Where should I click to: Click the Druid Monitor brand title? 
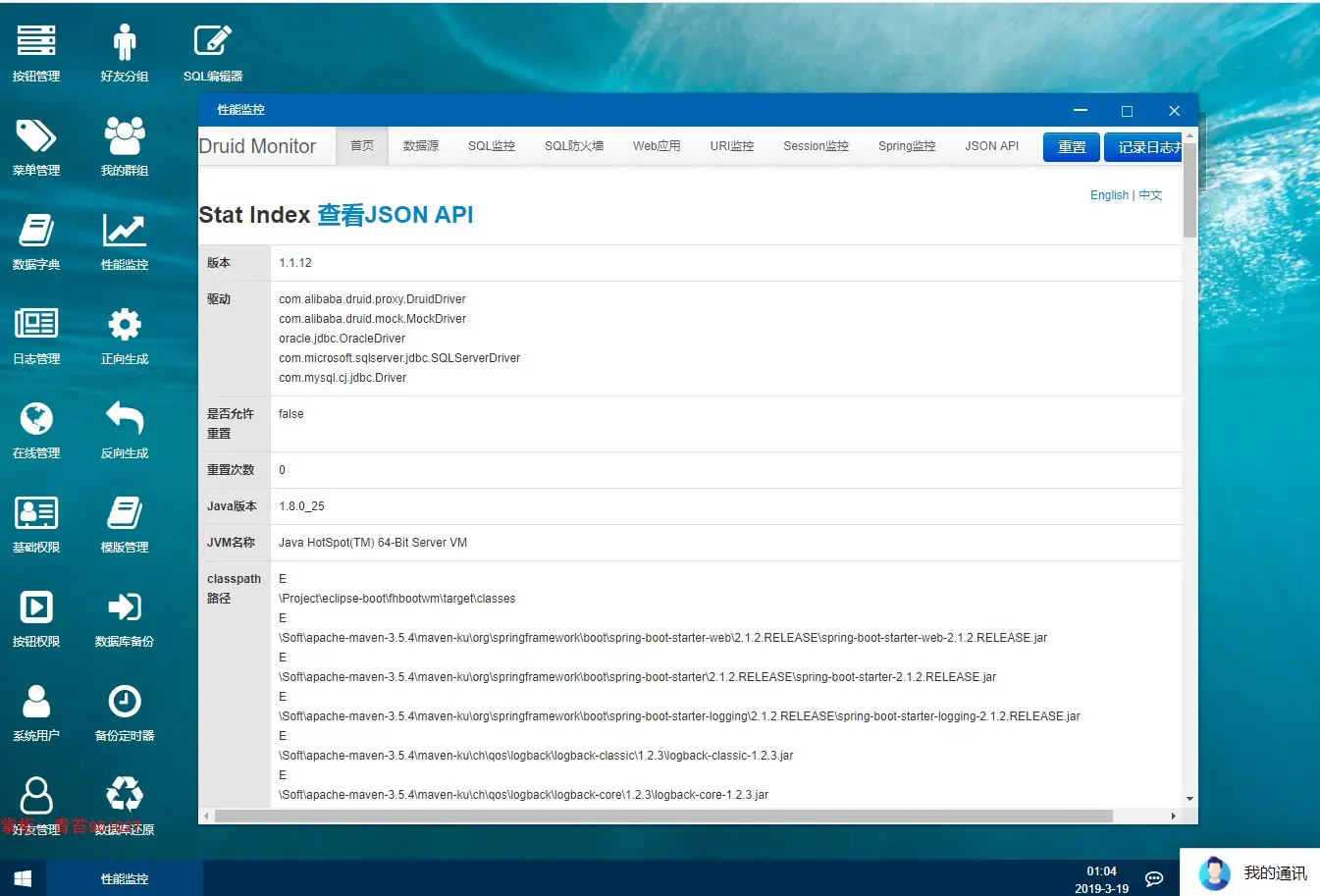coord(257,146)
